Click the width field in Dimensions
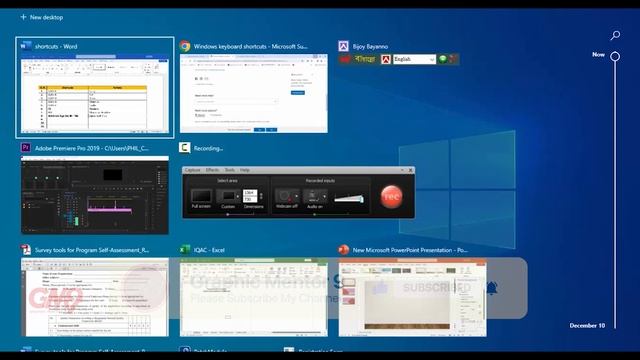 [x=250, y=192]
